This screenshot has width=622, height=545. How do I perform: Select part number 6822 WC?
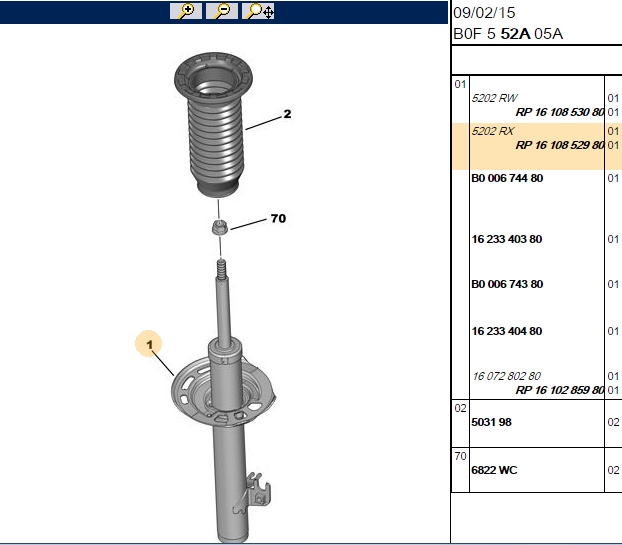pyautogui.click(x=494, y=470)
